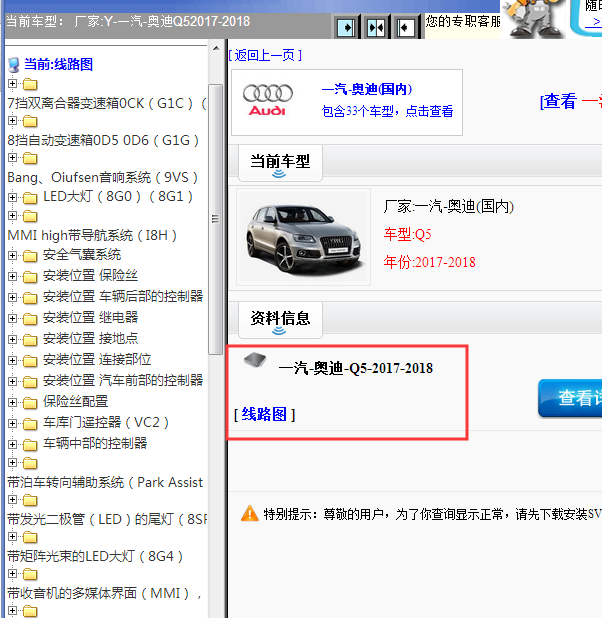Click 包含33个车型，点击查看 link

(388, 112)
